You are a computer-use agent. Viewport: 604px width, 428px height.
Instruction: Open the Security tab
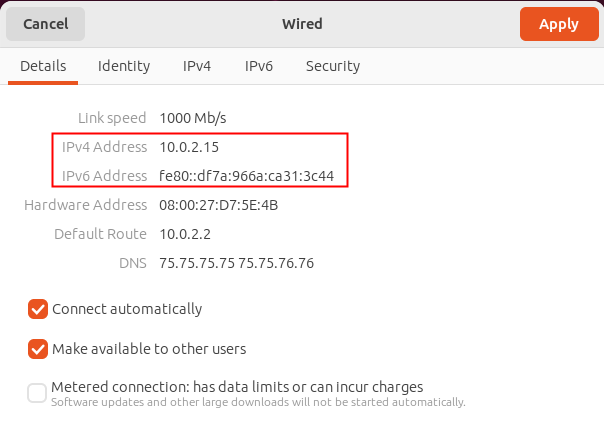click(332, 66)
